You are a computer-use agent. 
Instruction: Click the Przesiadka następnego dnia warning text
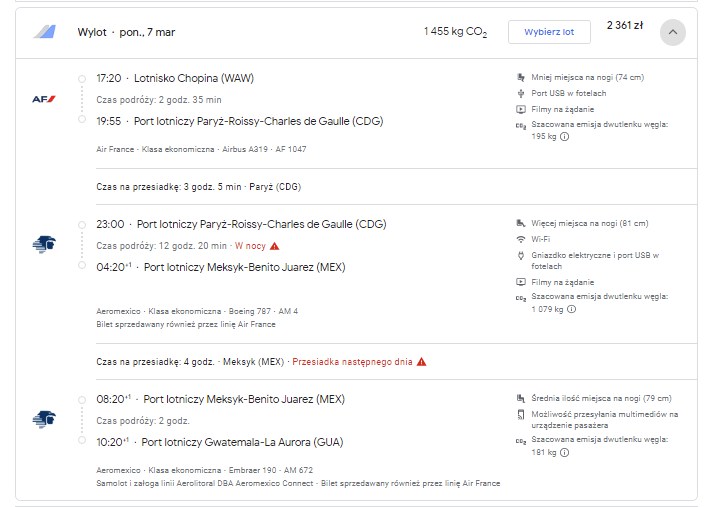(x=352, y=362)
